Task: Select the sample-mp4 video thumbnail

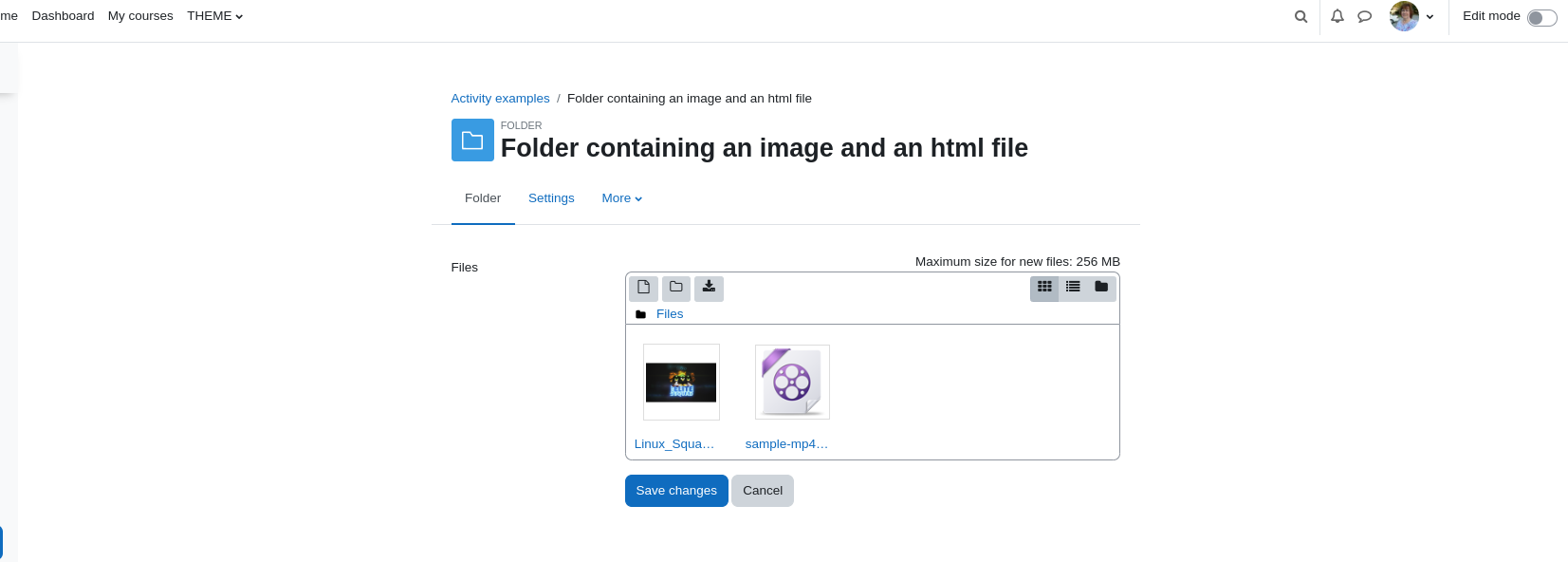Action: [x=792, y=382]
